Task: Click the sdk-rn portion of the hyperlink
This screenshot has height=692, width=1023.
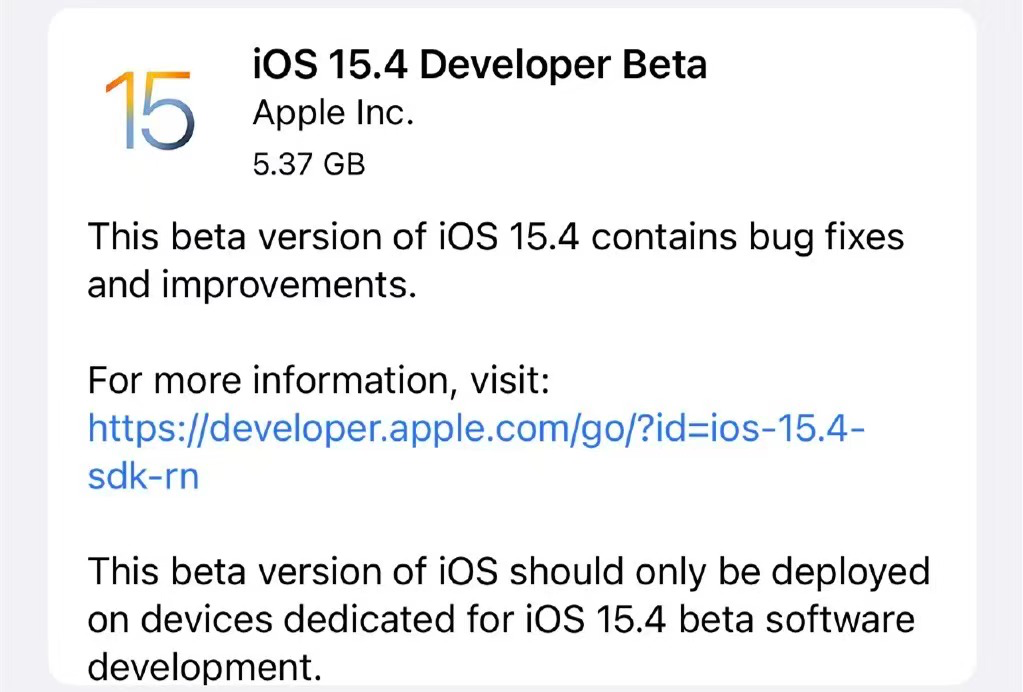Action: point(142,475)
